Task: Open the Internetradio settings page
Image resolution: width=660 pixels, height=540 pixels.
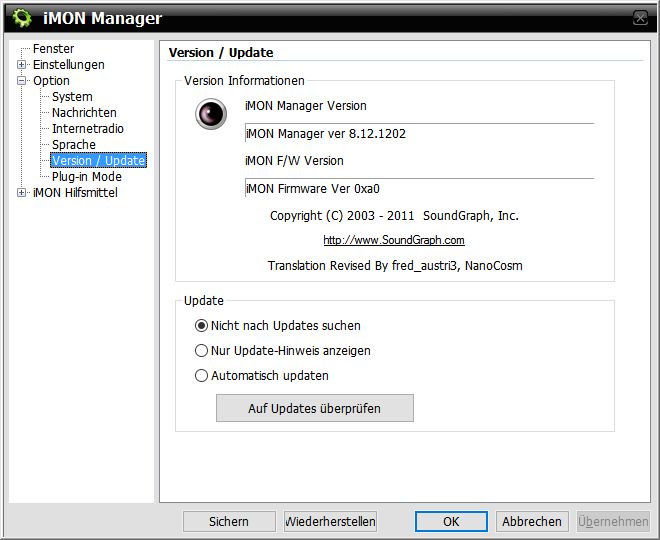Action: point(88,129)
